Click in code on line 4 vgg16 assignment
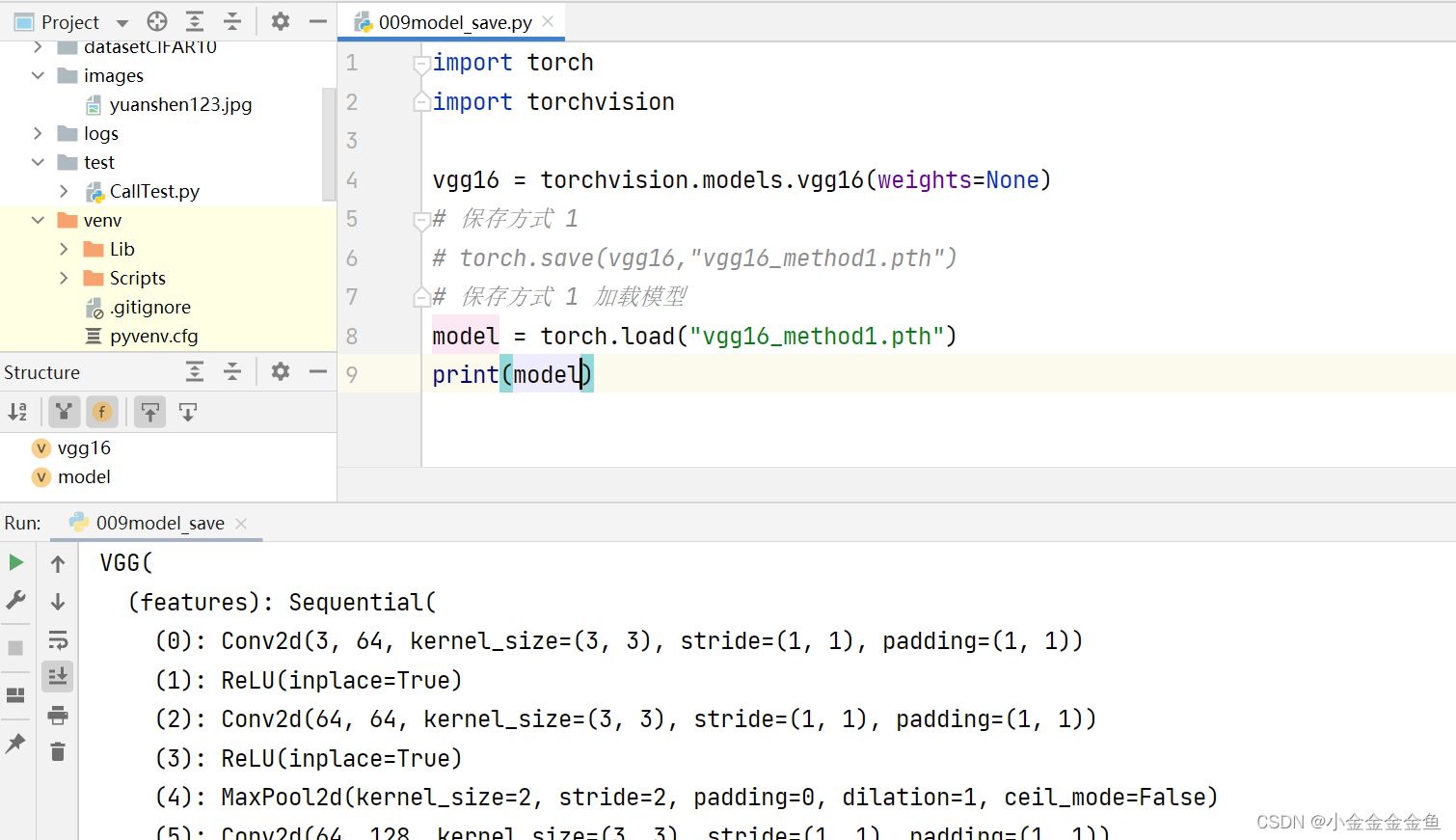This screenshot has height=840, width=1456. click(741, 179)
